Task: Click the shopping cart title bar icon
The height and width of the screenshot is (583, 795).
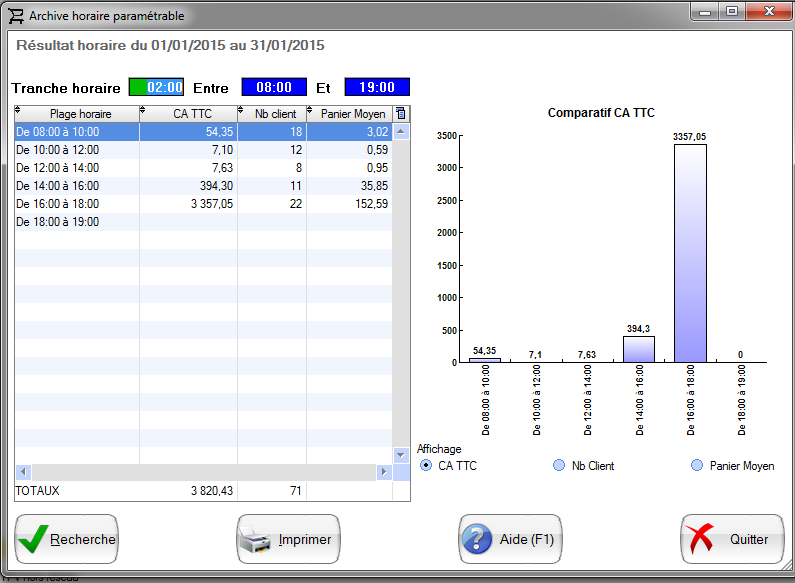Action: pyautogui.click(x=16, y=16)
